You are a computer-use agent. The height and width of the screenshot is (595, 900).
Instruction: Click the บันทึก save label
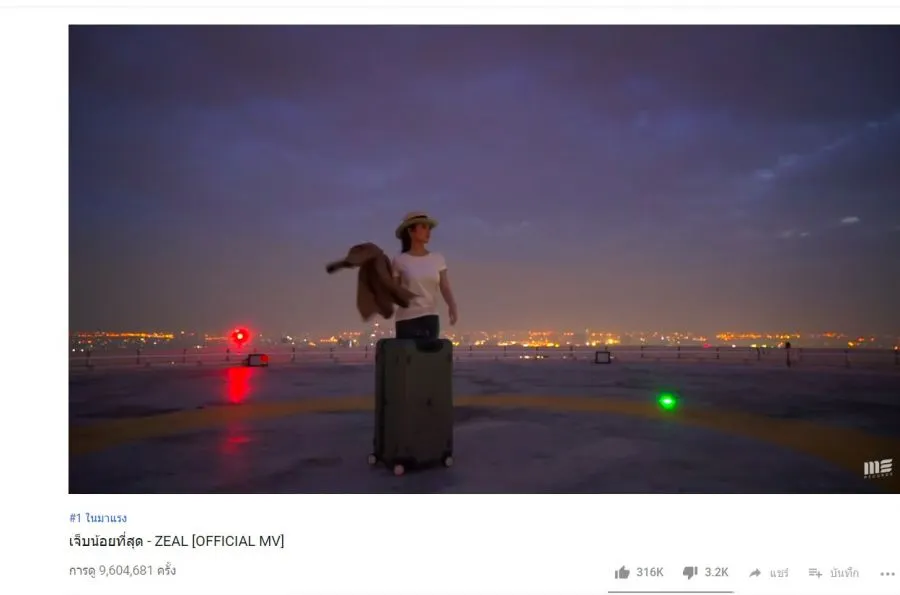coord(844,573)
